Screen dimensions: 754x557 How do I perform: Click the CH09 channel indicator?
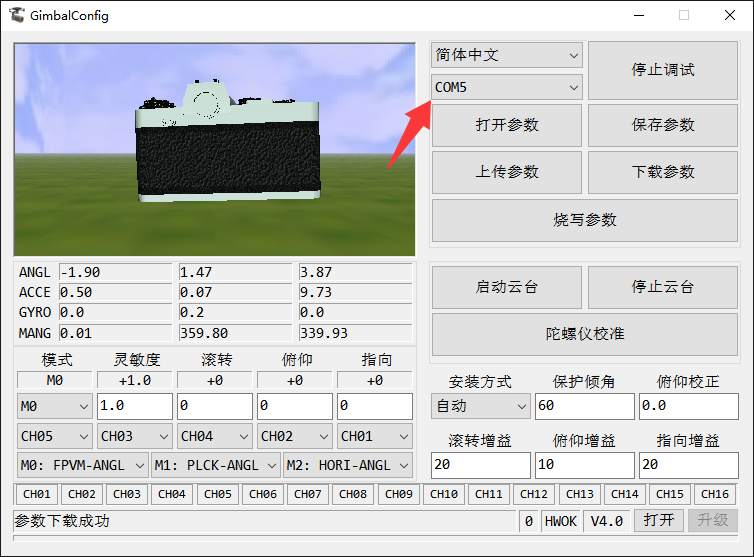398,494
